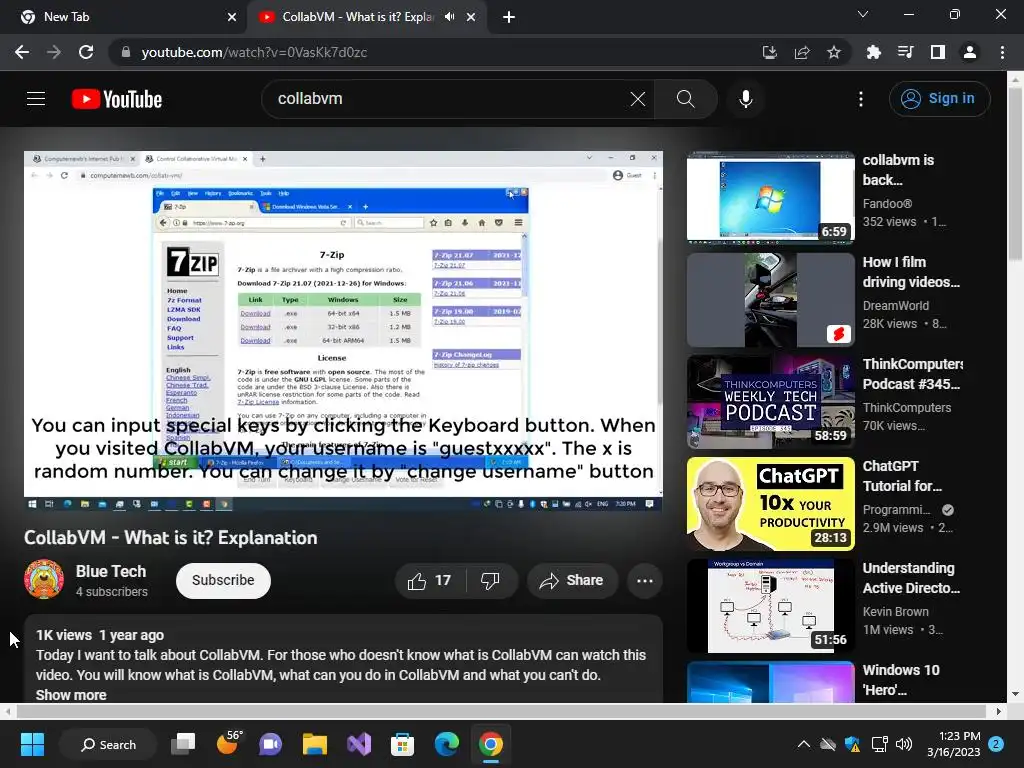The height and width of the screenshot is (768, 1024).
Task: Open Understanding Active Directory thumbnail
Action: pos(771,605)
